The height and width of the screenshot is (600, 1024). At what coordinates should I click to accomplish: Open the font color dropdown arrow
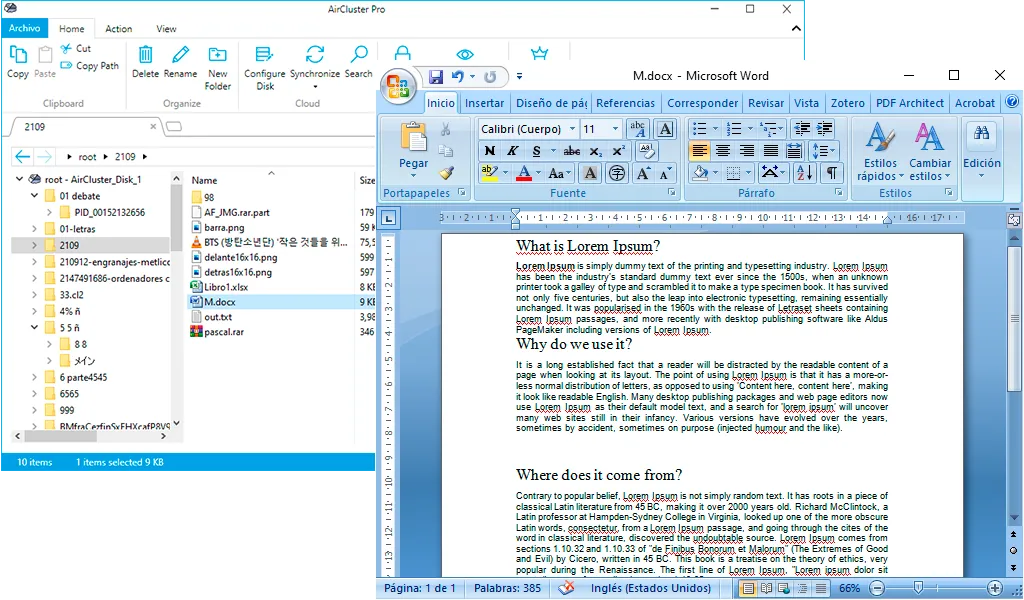point(539,173)
